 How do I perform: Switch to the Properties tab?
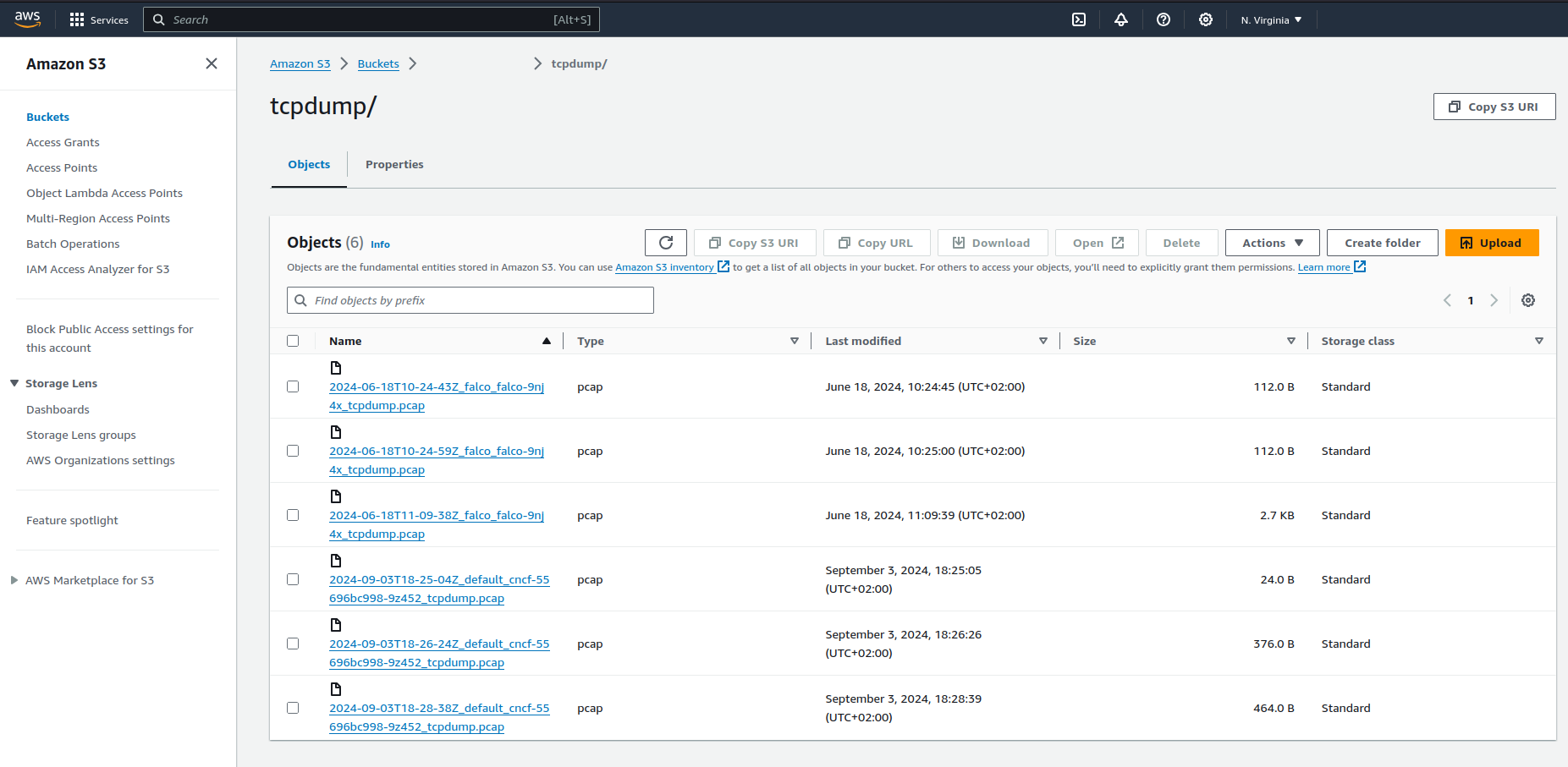394,164
